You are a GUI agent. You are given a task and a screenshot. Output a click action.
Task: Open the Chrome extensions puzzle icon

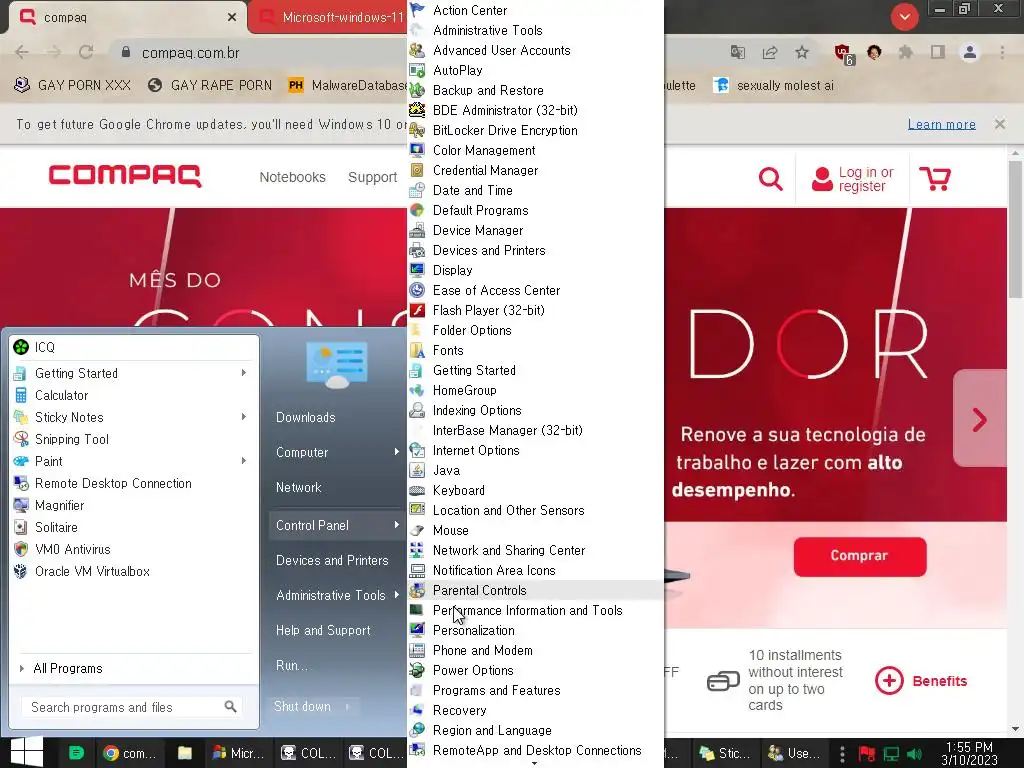905,52
